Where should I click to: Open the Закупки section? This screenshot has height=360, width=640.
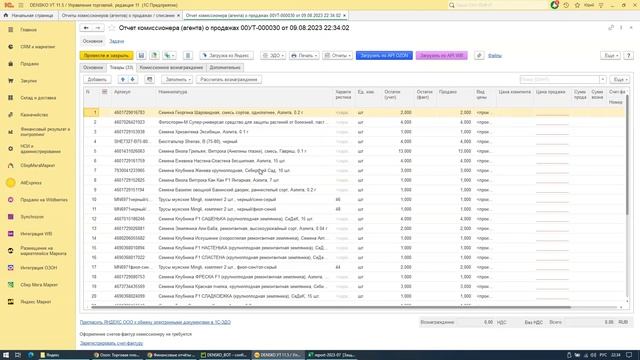(29, 81)
